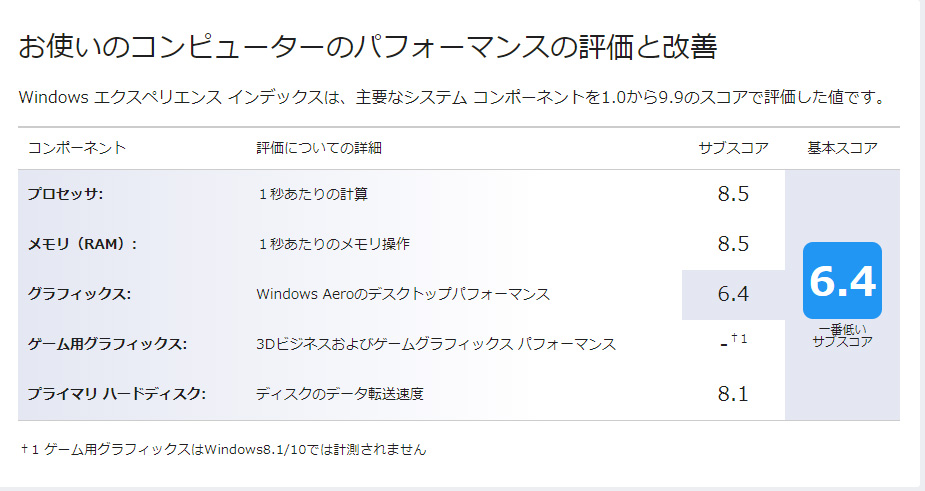Screen dimensions: 925x491
Task: Click the Windows Aero desktop performance description
Action: pyautogui.click(x=403, y=294)
